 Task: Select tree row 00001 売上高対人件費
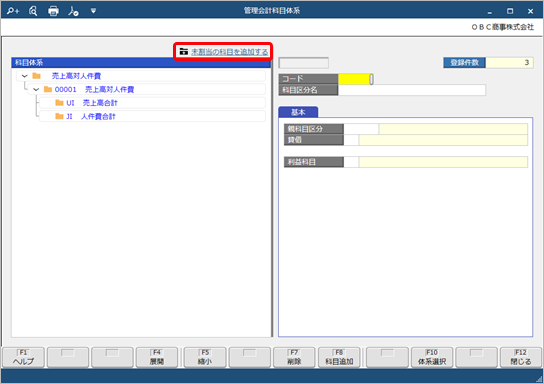(147, 89)
